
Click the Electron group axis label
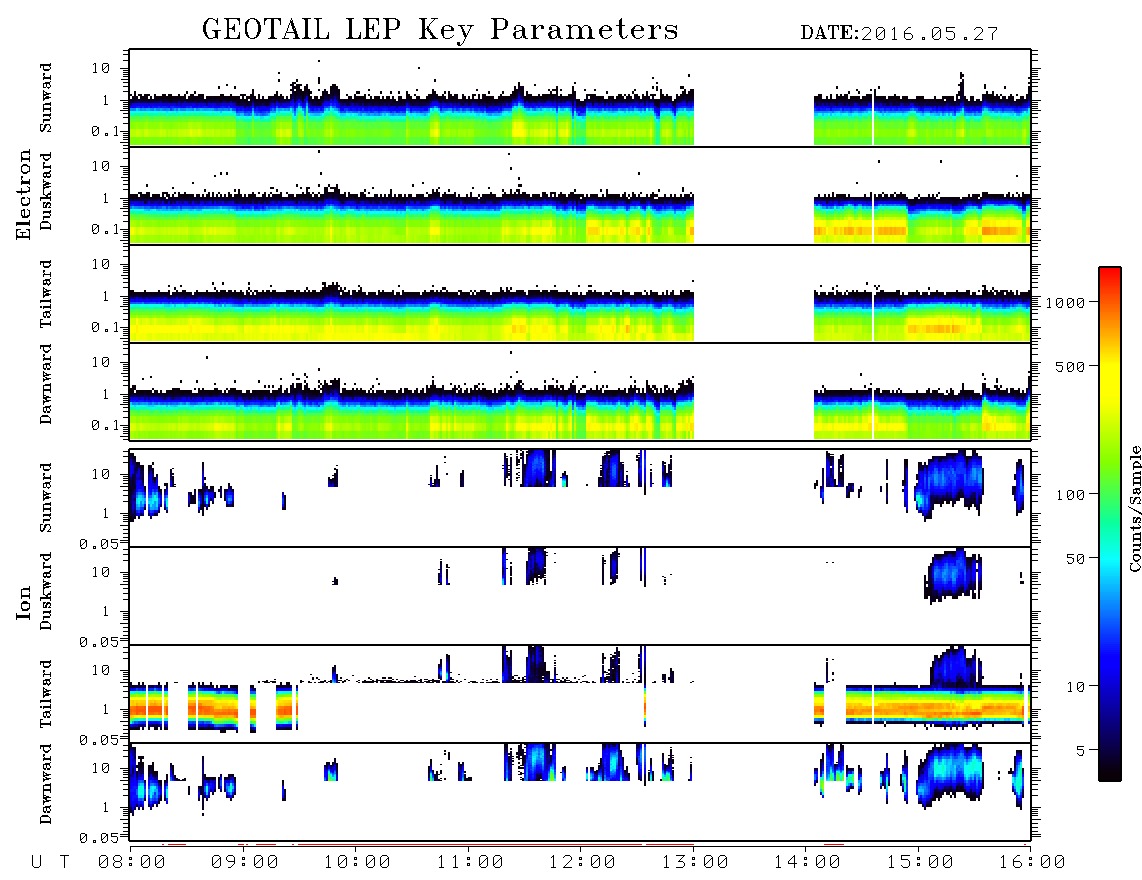[23, 194]
